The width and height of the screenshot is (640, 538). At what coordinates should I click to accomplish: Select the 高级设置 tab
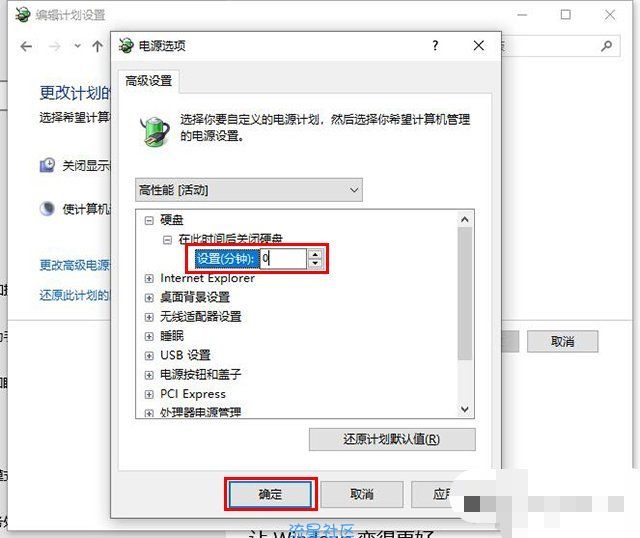(x=149, y=81)
